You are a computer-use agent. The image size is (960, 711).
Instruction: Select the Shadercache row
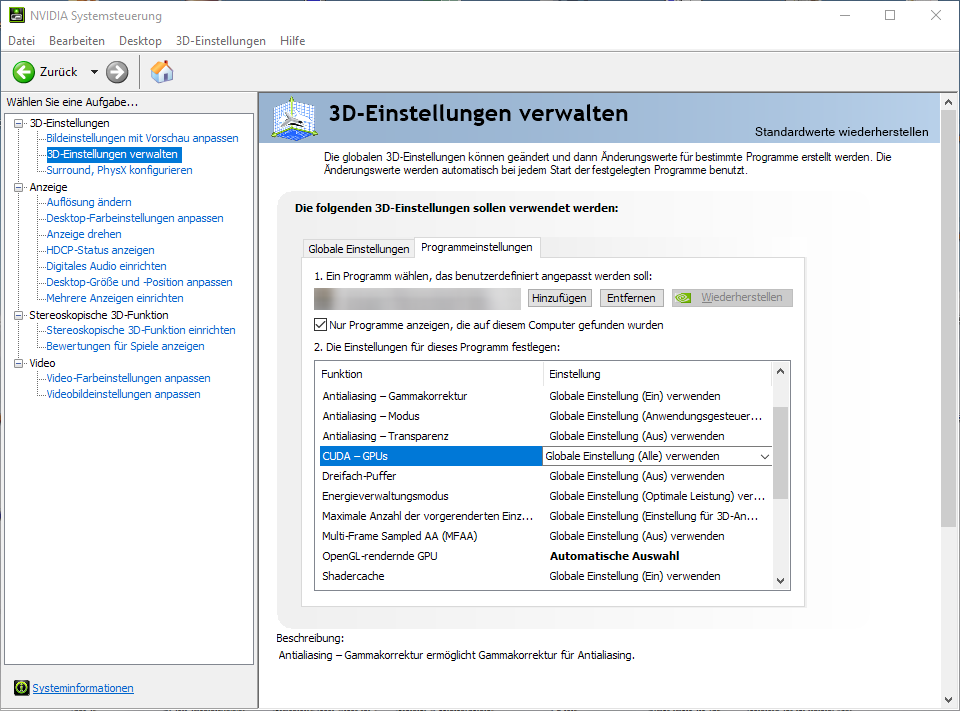click(545, 576)
